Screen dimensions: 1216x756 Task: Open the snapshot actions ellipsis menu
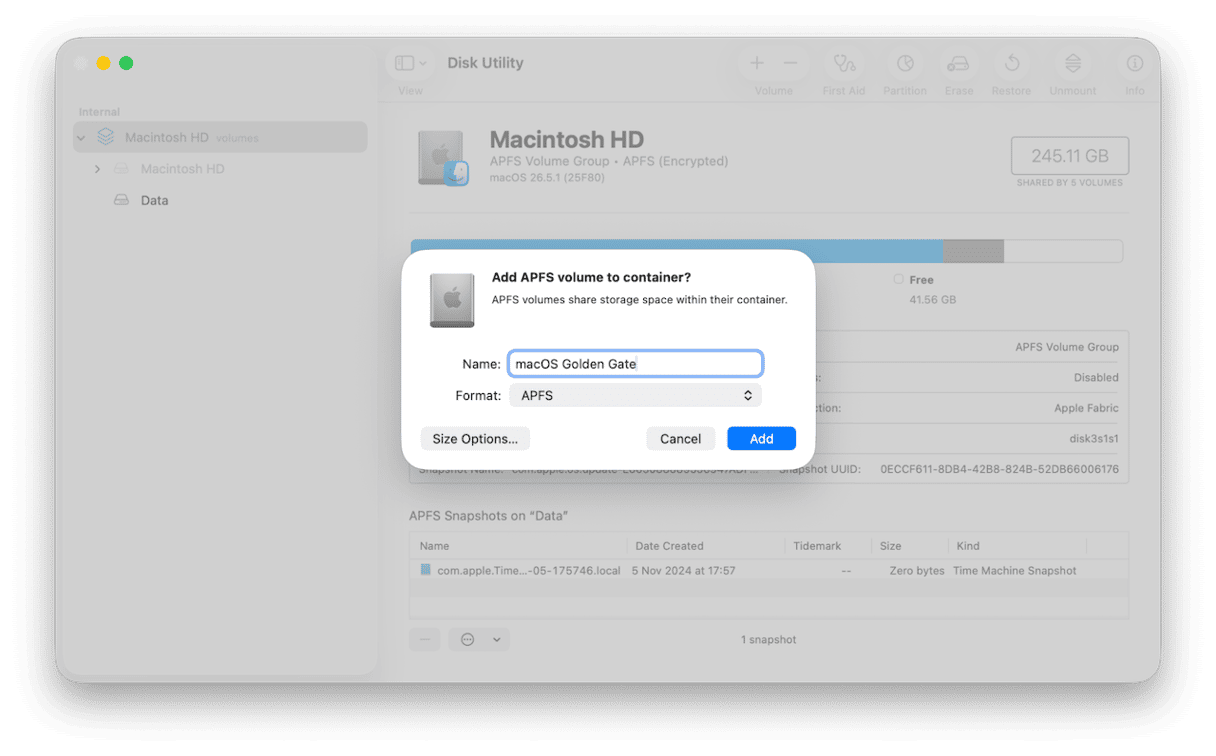point(478,639)
